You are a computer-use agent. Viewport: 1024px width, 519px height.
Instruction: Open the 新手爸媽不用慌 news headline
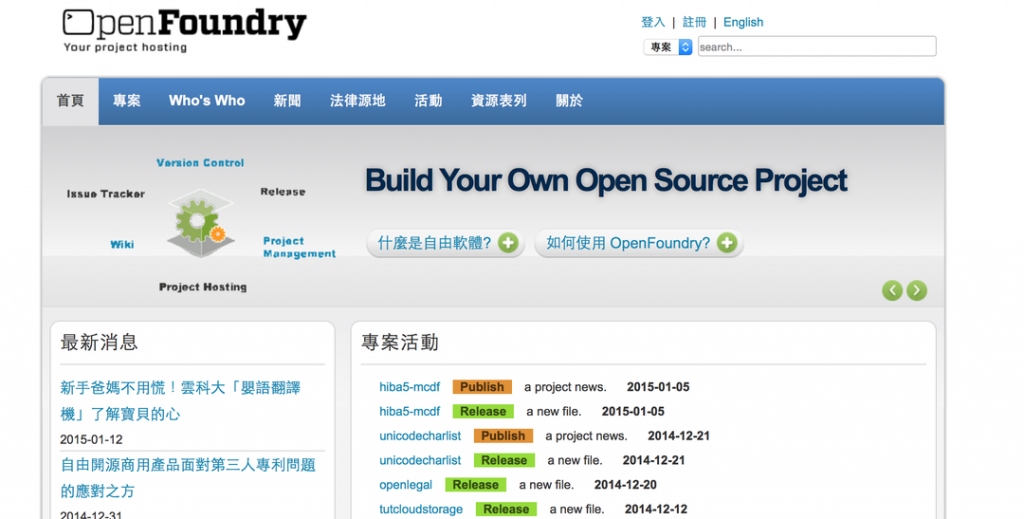click(180, 401)
